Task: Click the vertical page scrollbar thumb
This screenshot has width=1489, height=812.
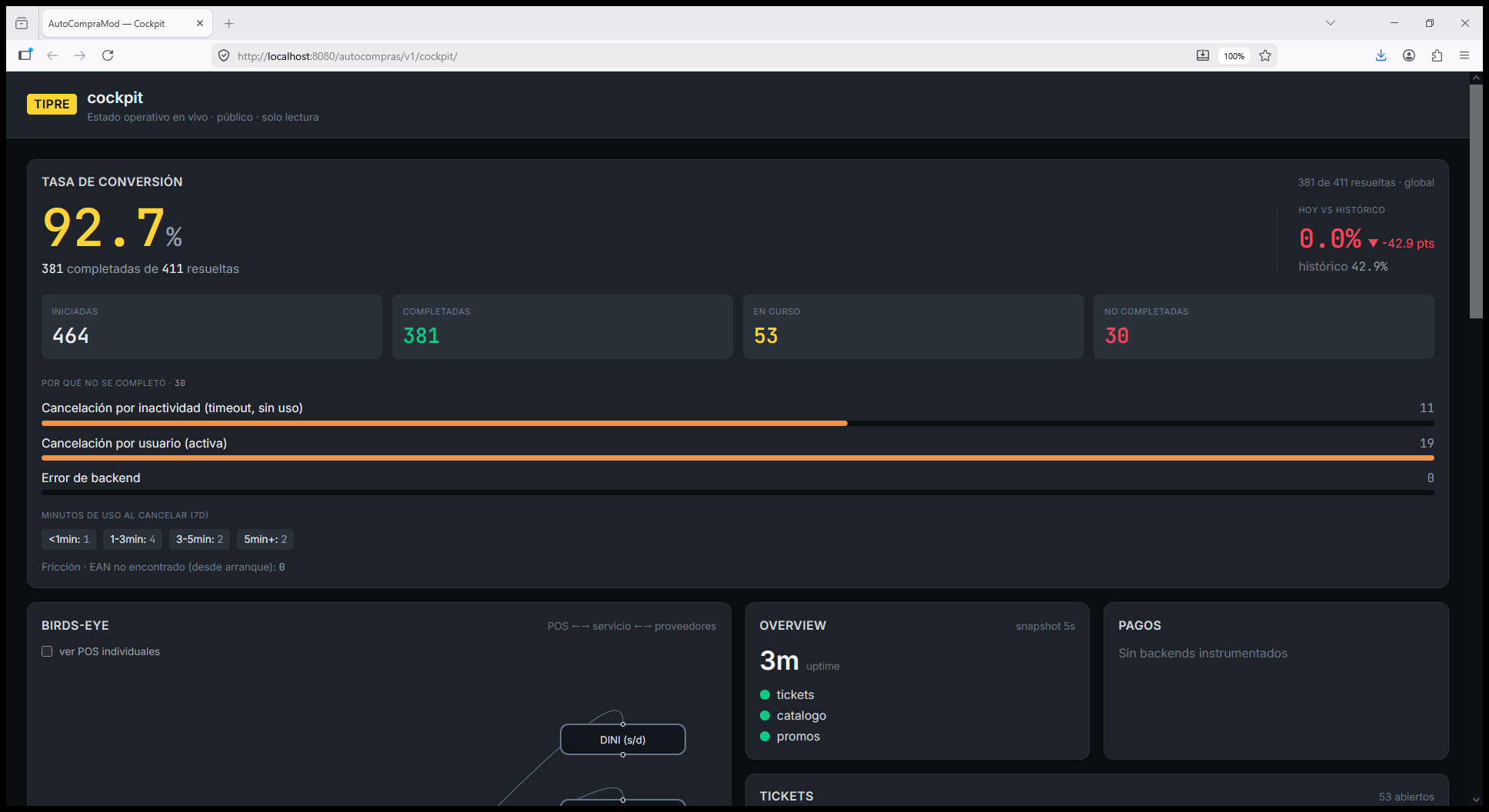Action: tap(1476, 201)
